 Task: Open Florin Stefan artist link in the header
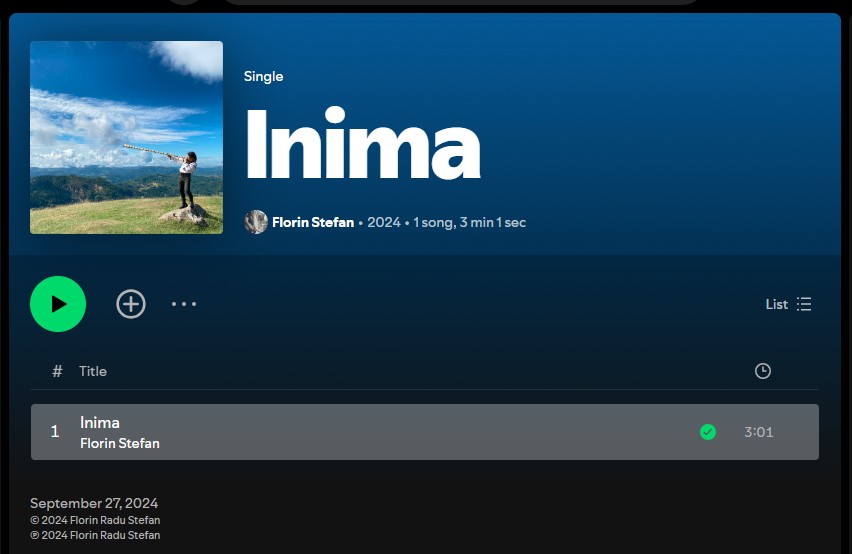pyautogui.click(x=313, y=222)
